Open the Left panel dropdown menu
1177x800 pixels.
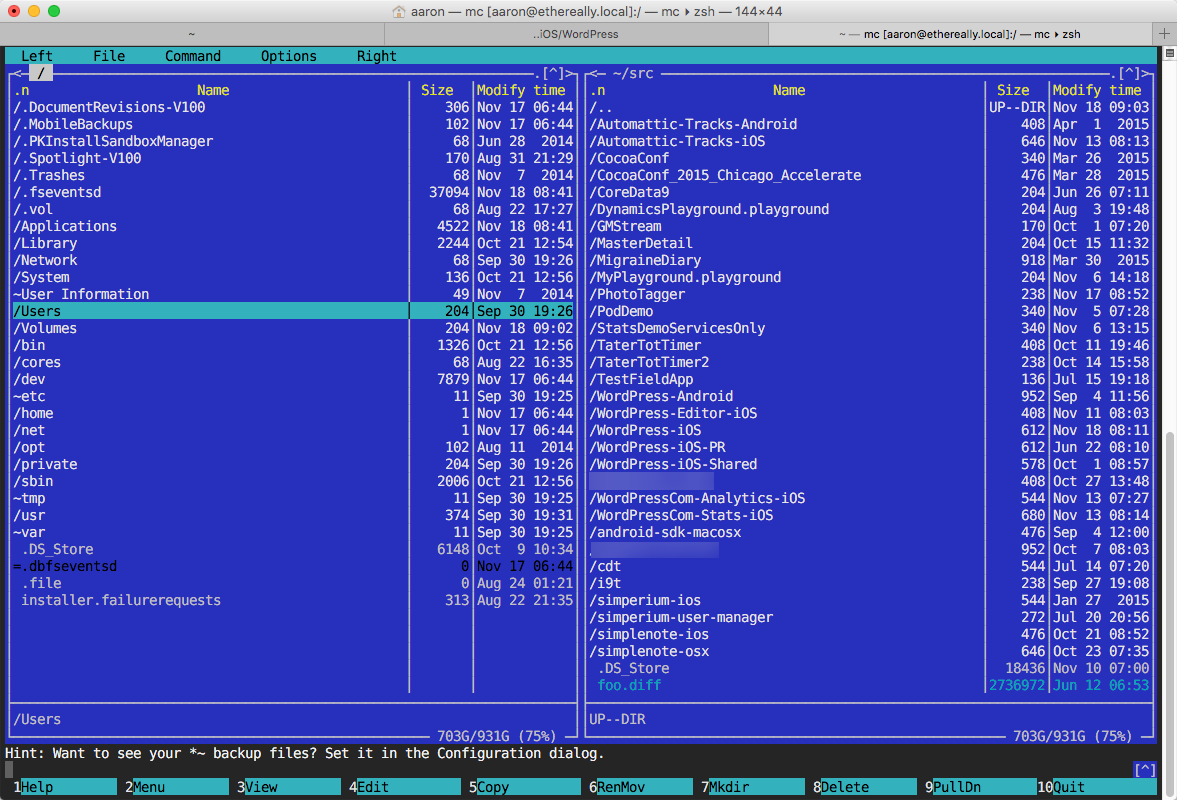pos(37,56)
